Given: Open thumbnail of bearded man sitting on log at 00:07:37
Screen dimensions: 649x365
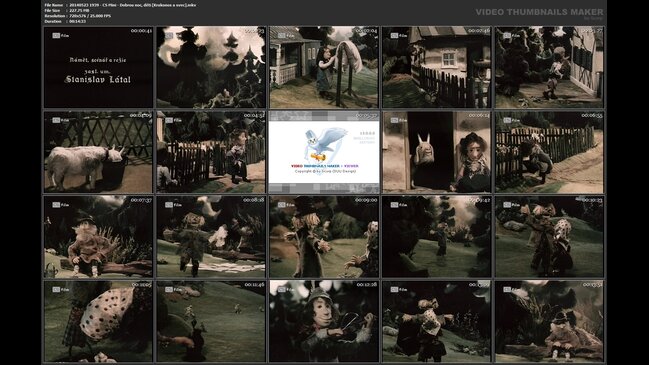Looking at the screenshot, I should click(x=98, y=237).
